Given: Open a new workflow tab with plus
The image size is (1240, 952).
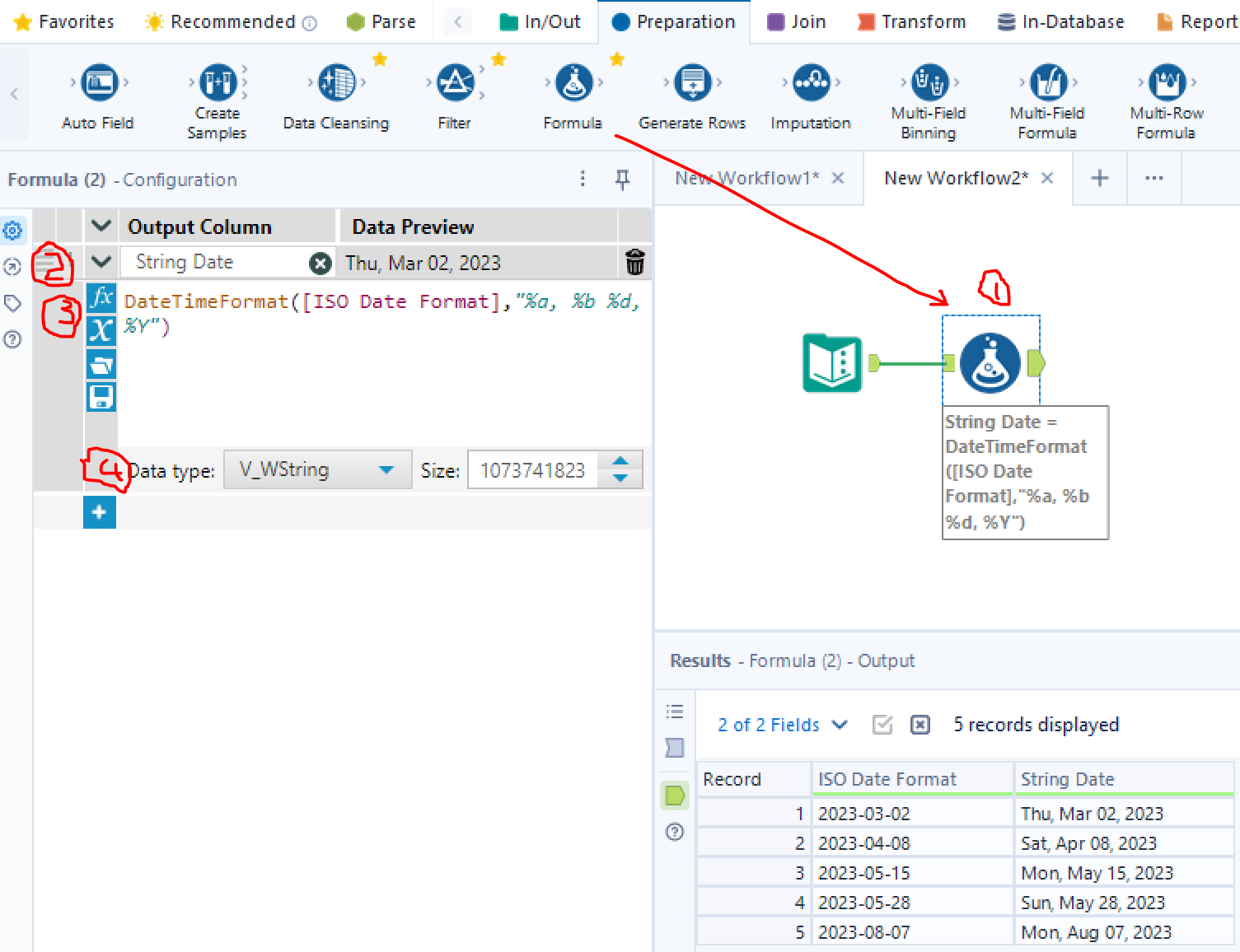Looking at the screenshot, I should coord(1100,178).
